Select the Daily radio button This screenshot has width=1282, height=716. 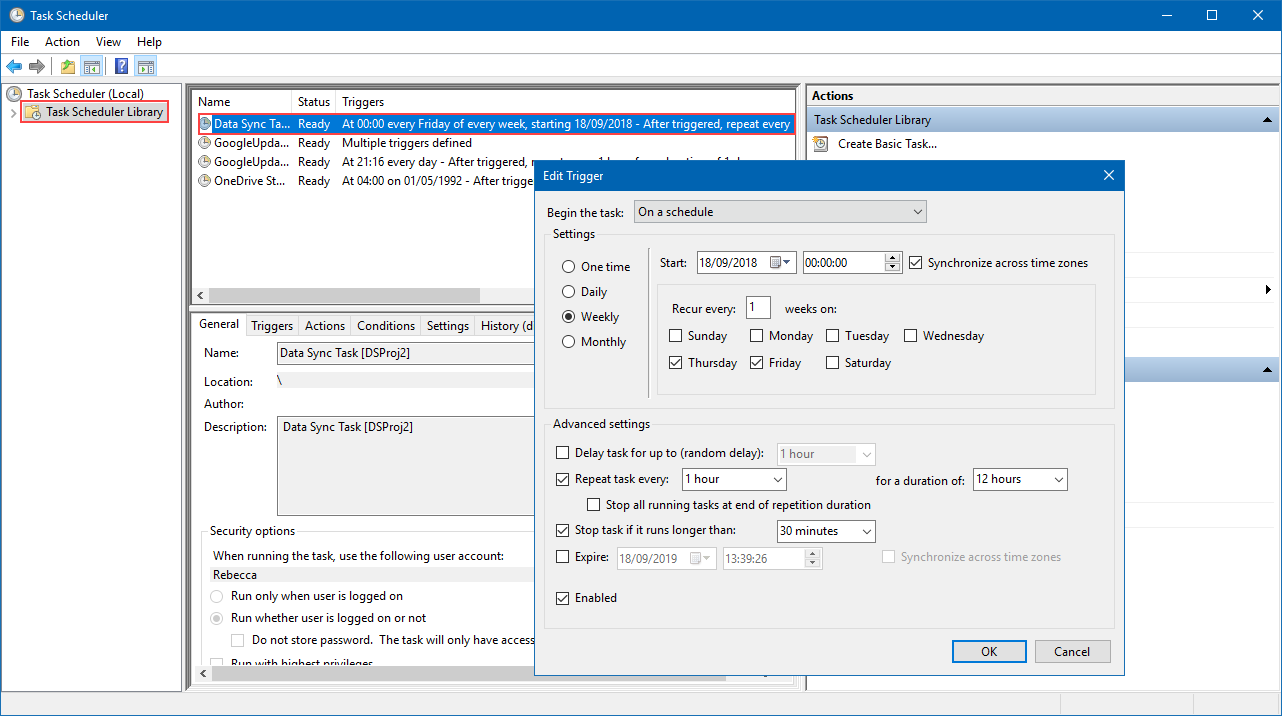(569, 292)
